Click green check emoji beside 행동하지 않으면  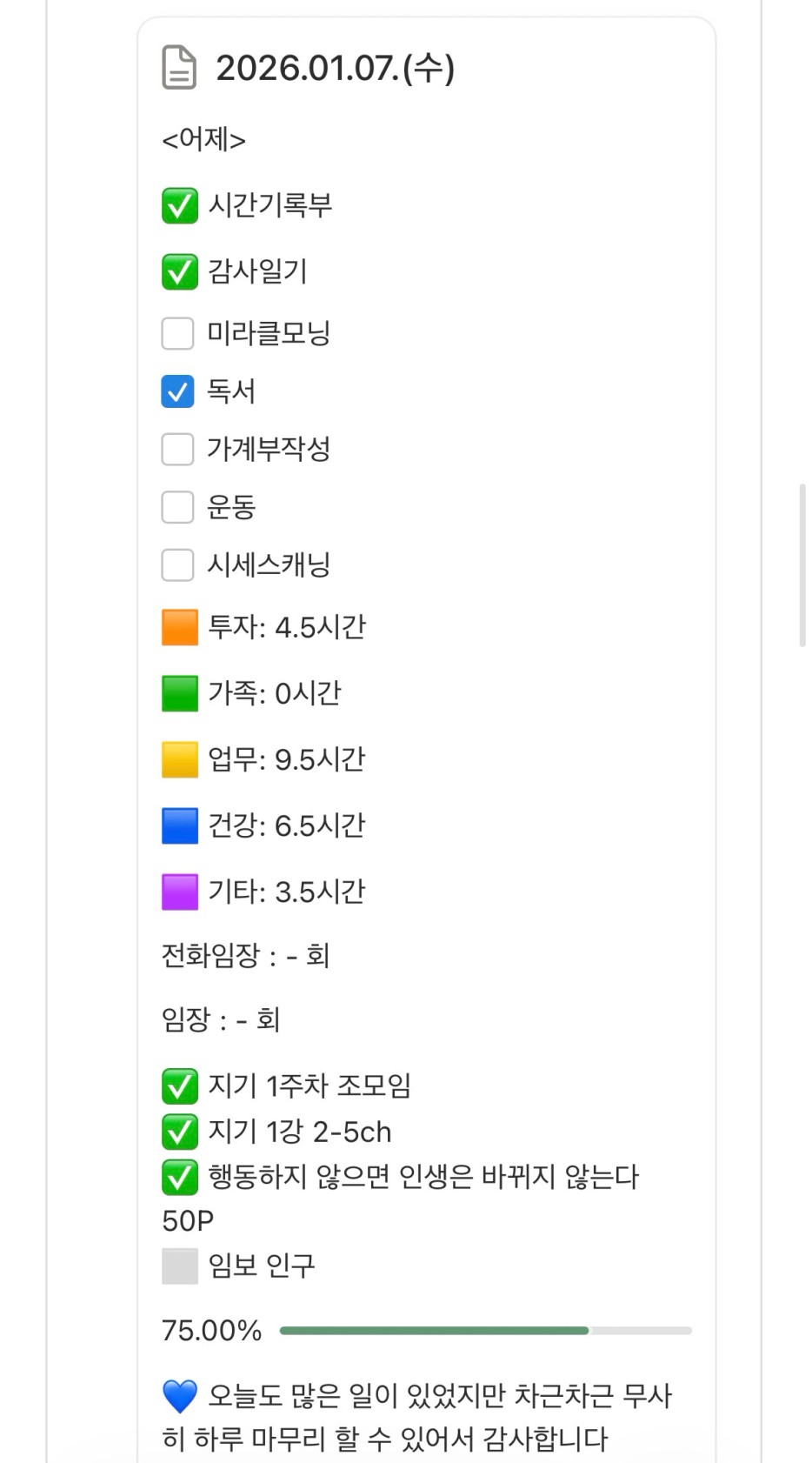pyautogui.click(x=180, y=1178)
